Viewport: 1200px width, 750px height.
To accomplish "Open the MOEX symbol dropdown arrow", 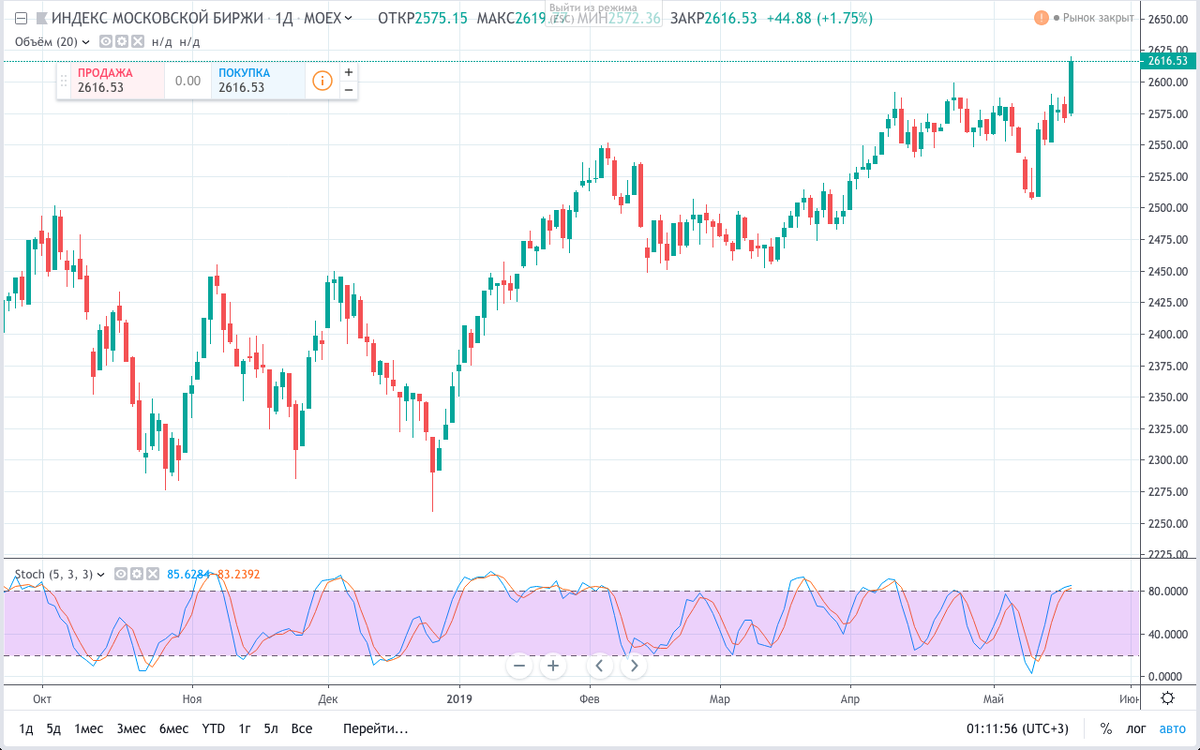I will tap(347, 19).
